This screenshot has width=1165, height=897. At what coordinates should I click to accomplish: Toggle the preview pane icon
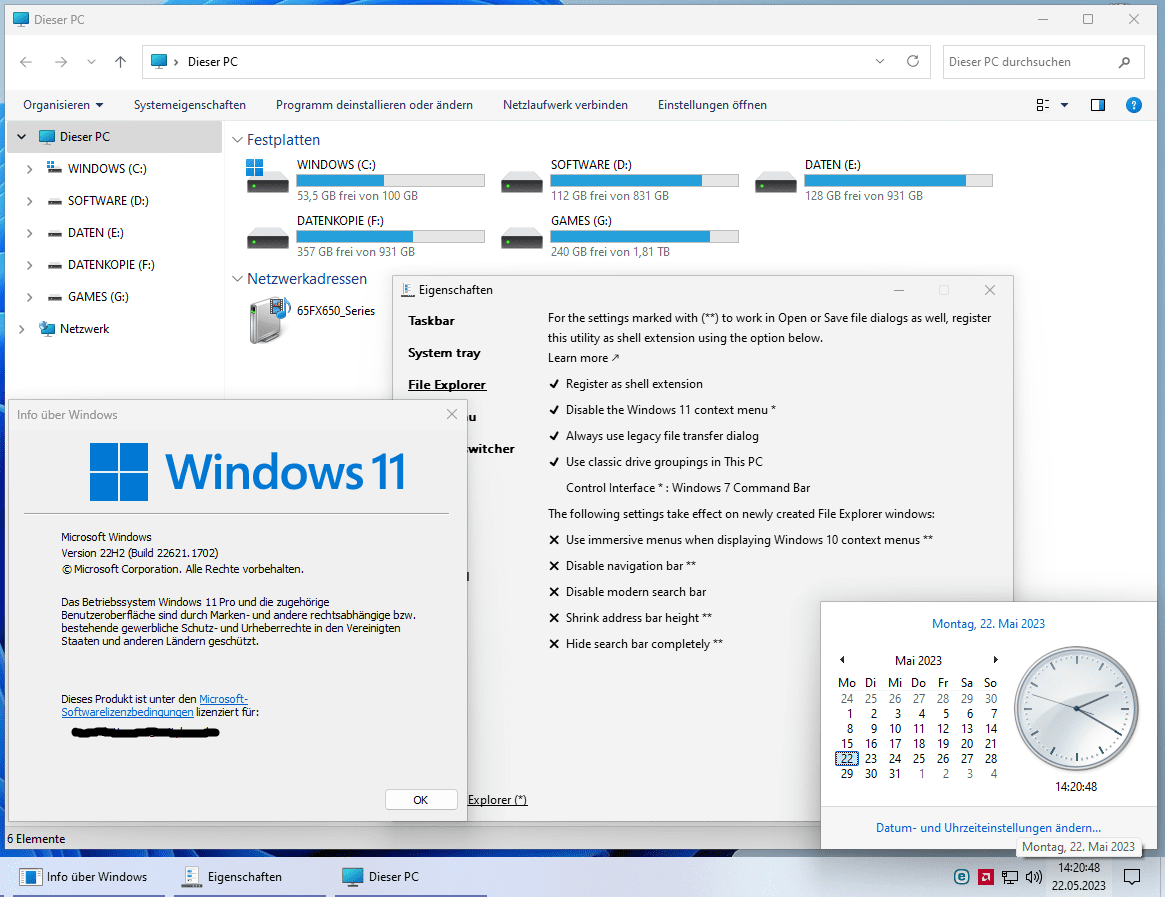click(x=1097, y=105)
